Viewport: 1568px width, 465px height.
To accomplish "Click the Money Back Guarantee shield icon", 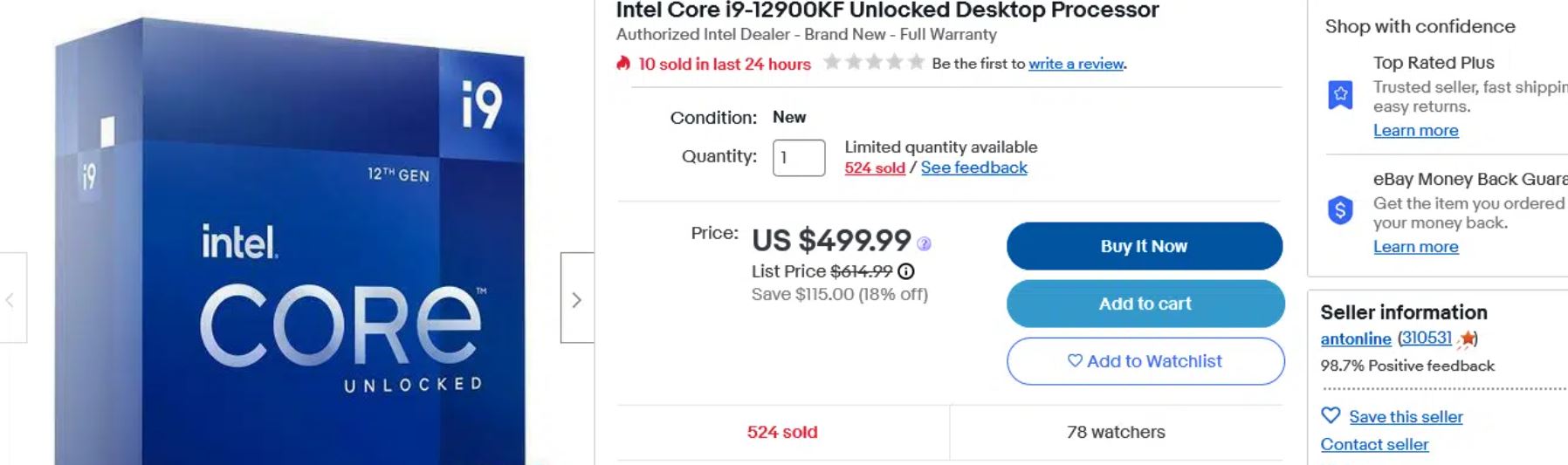I will pyautogui.click(x=1340, y=210).
